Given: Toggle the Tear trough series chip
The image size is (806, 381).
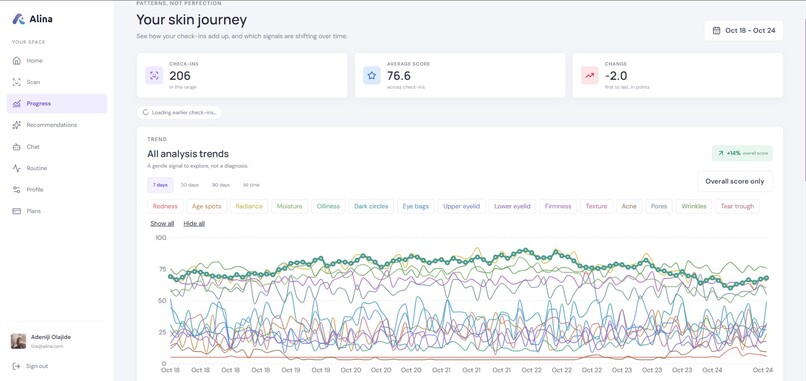Looking at the screenshot, I should click(737, 206).
